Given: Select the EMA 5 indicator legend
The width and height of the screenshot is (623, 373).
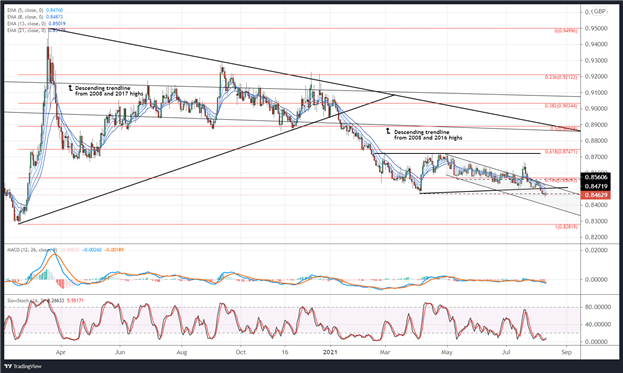Looking at the screenshot, I should click(35, 10).
